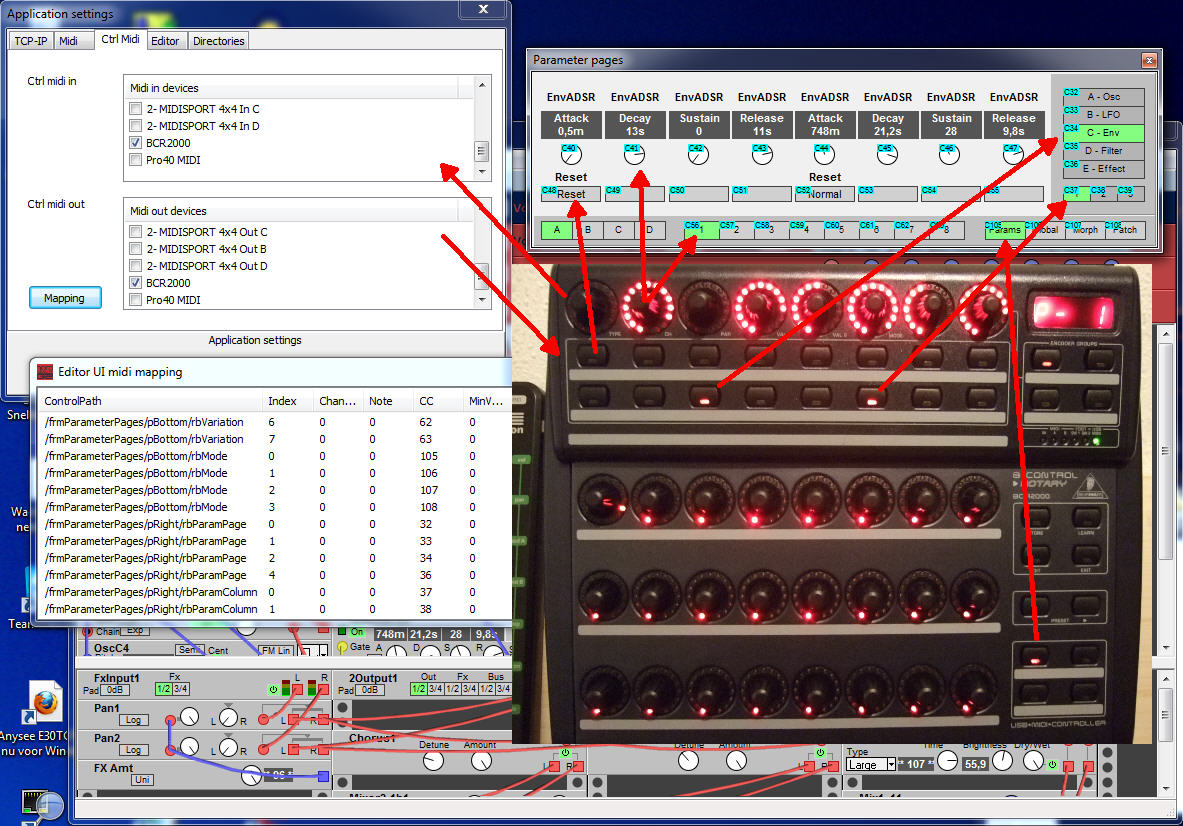Select the D - Filter parameter page
The image size is (1183, 826).
[1103, 151]
